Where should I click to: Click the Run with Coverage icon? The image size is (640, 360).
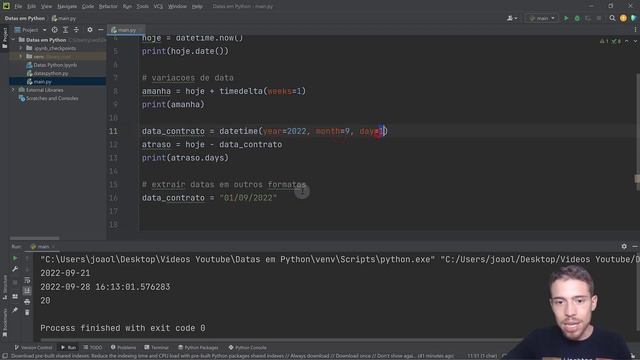click(x=588, y=18)
